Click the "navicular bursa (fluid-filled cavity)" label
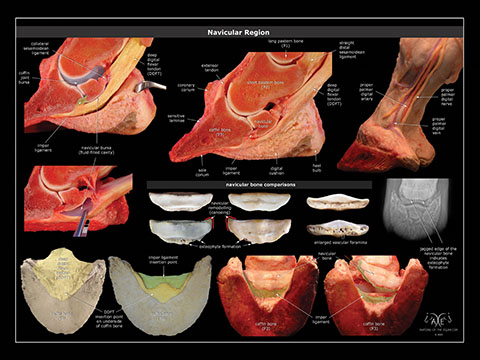 (x=96, y=150)
